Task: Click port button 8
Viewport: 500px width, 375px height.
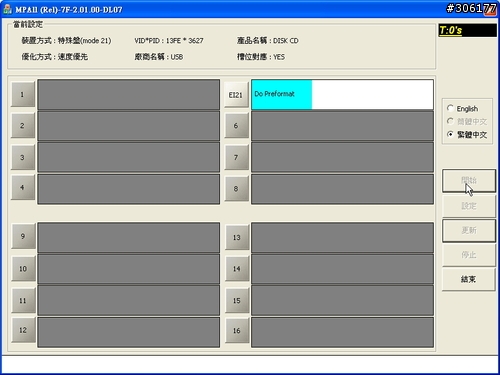Action: (x=236, y=189)
